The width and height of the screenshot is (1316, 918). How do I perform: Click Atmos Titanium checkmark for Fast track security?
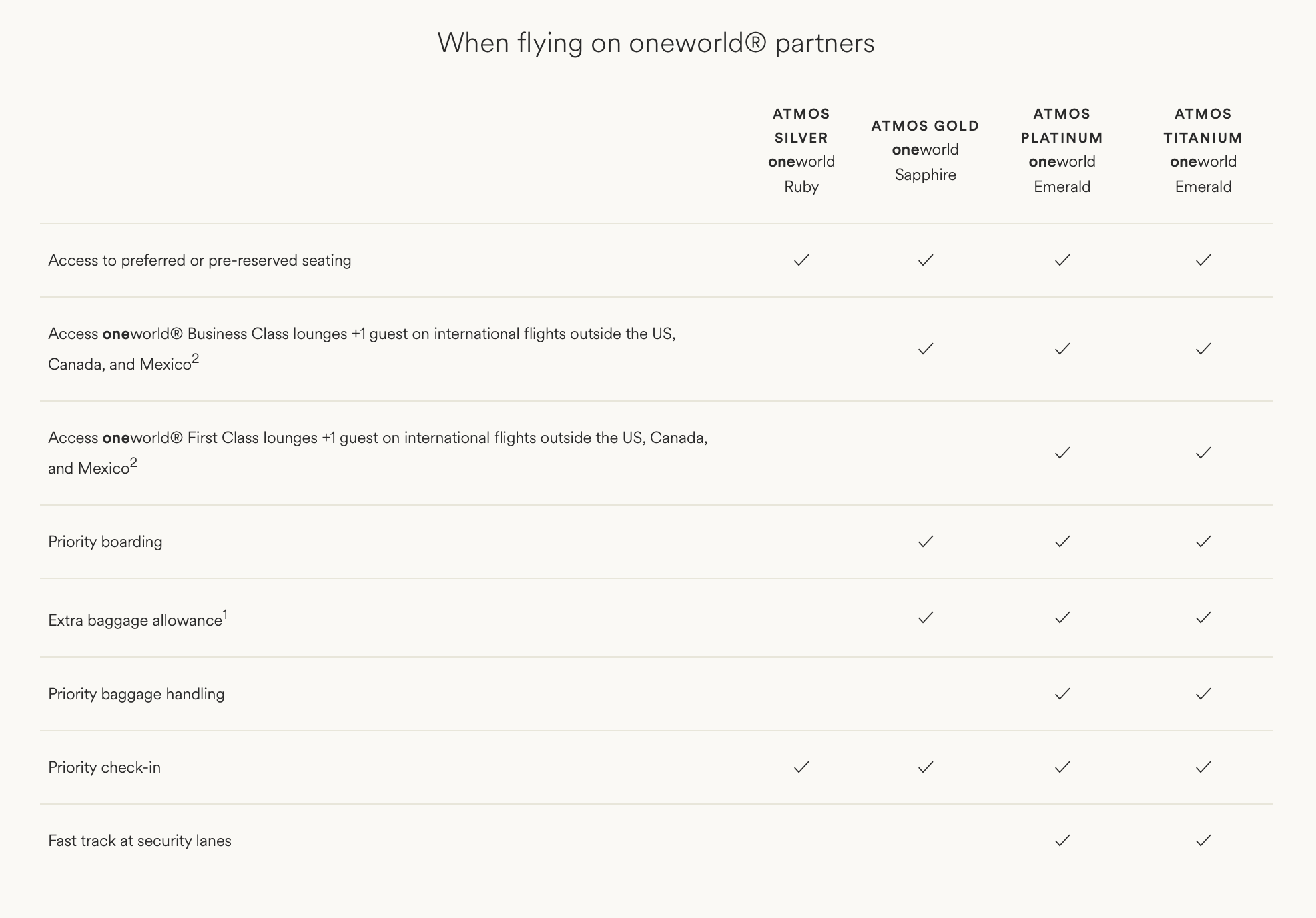coord(1203,841)
